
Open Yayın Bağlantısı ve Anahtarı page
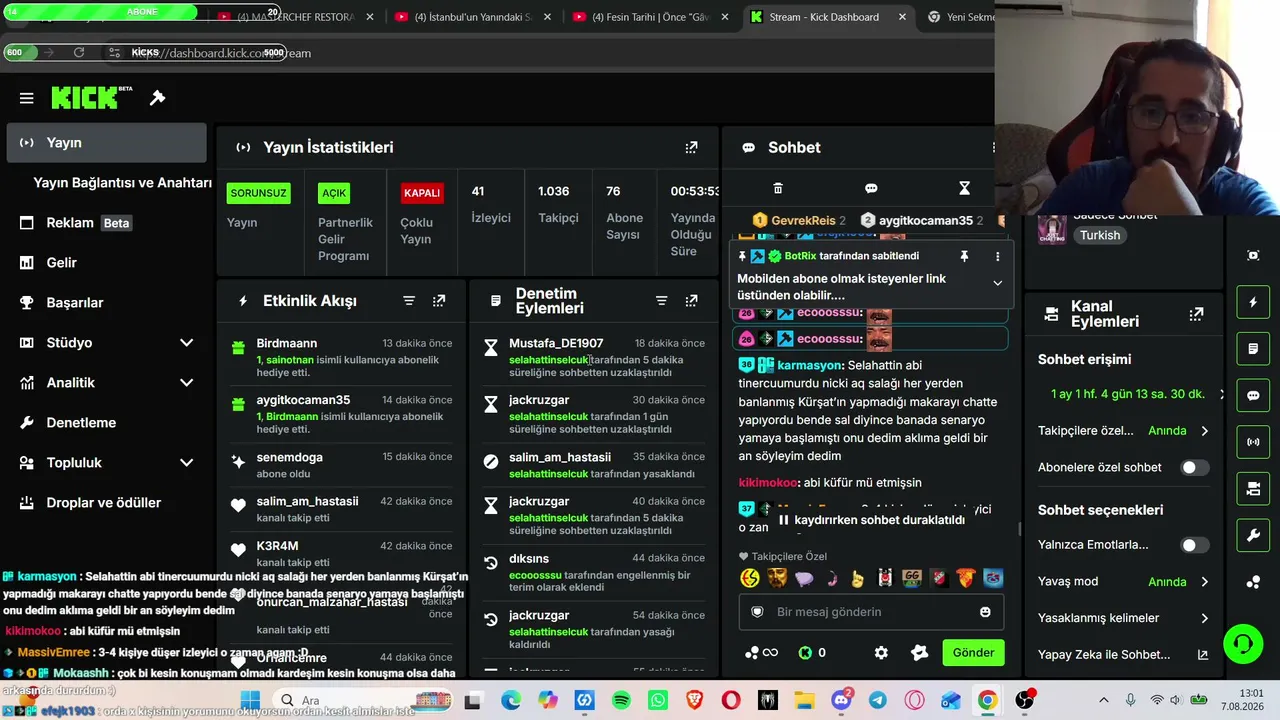[122, 183]
